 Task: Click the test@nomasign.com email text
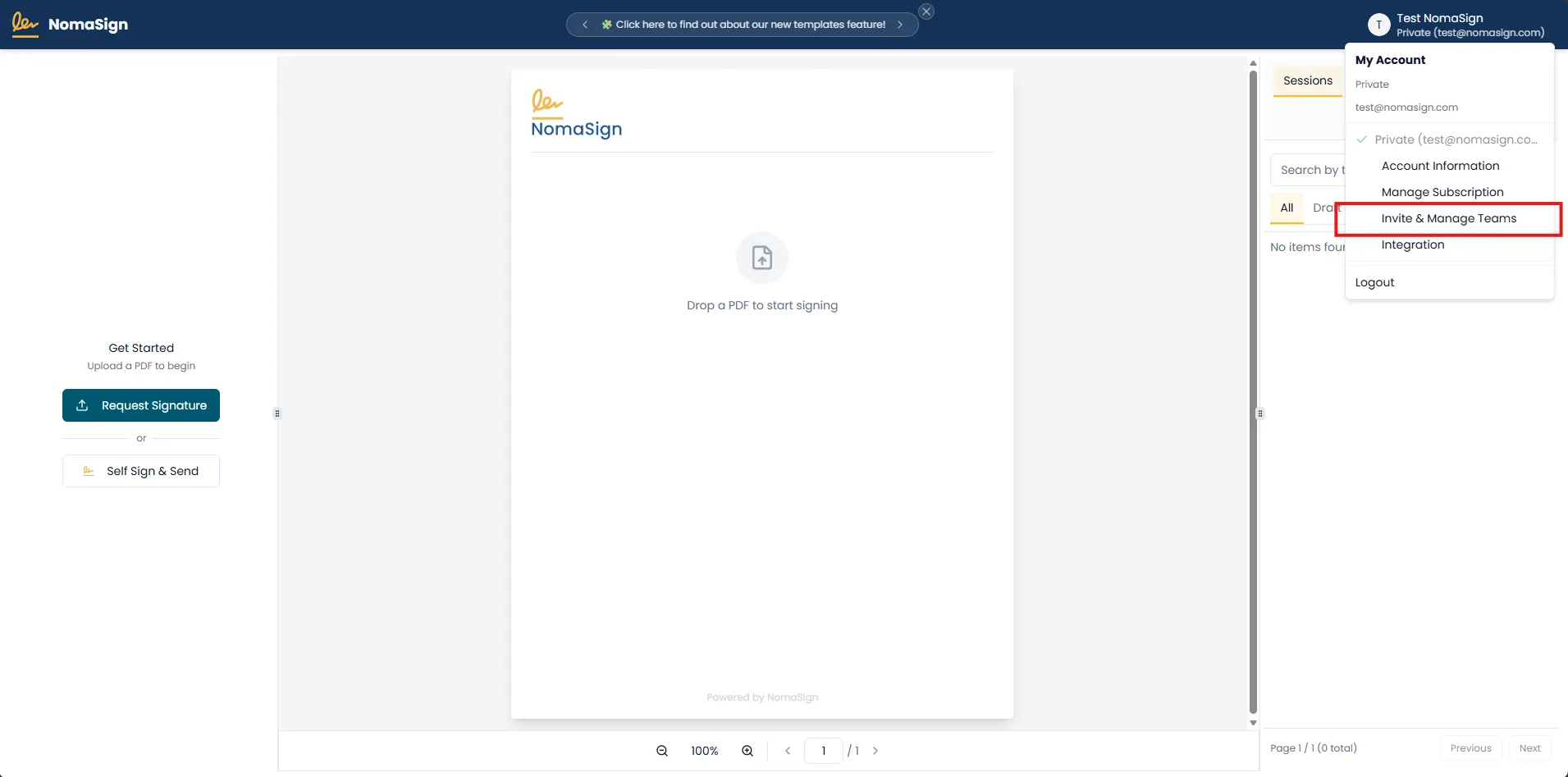[1406, 107]
